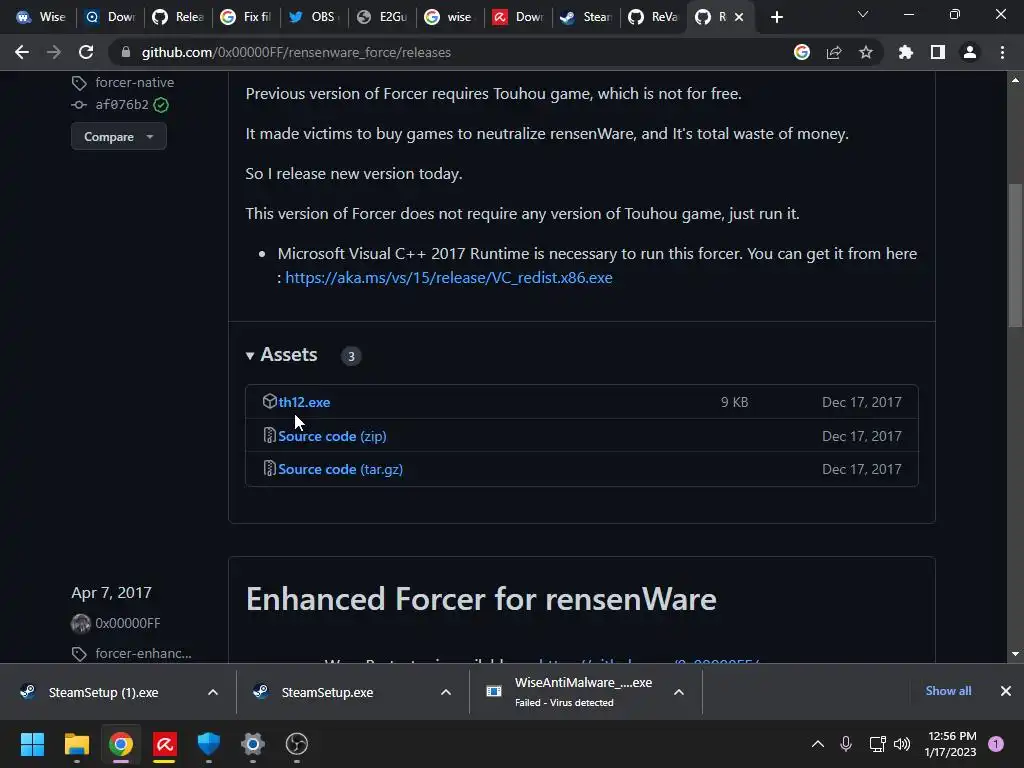Viewport: 1024px width, 768px height.
Task: Bookmark this page with star icon
Action: [866, 52]
